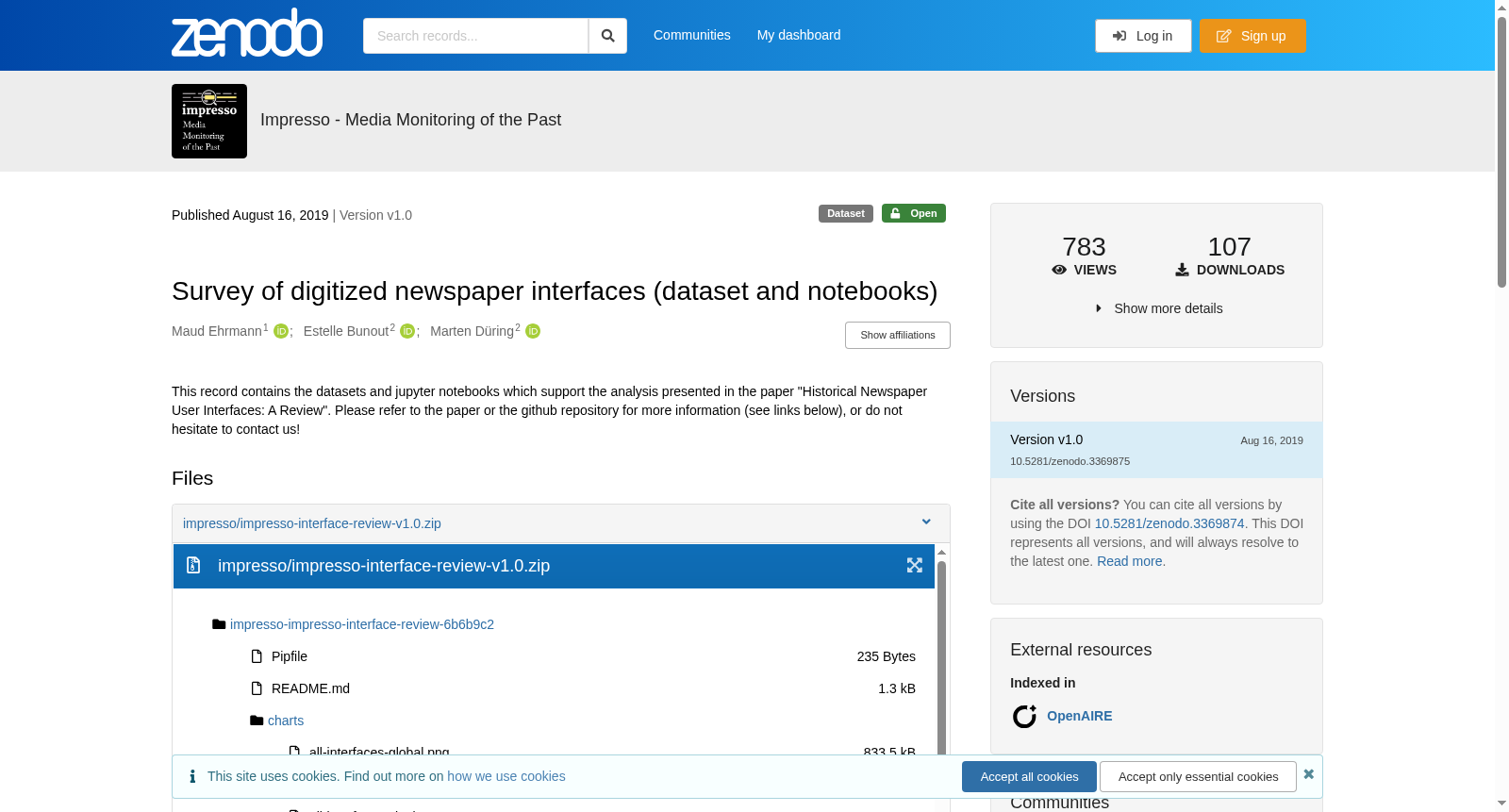The height and width of the screenshot is (812, 1509).
Task: Click README.md file row
Action: tap(583, 688)
